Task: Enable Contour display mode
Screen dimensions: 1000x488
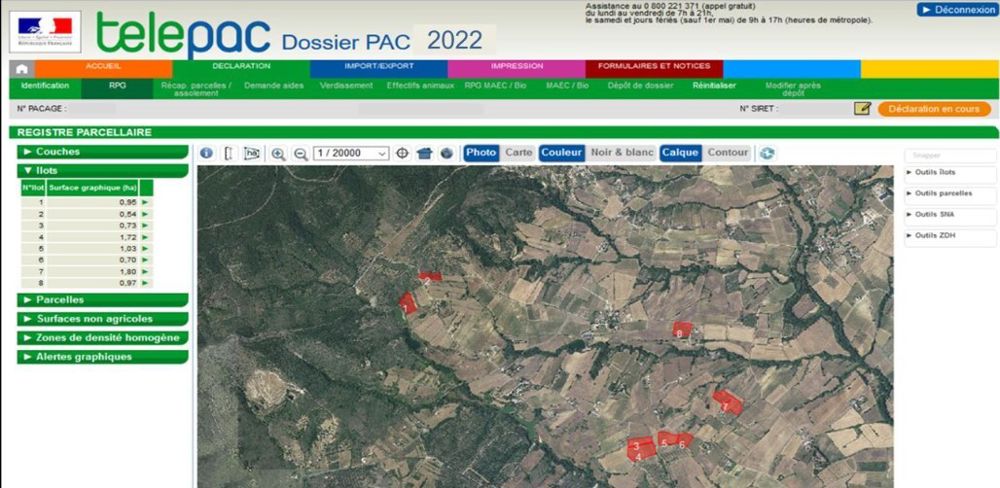Action: tap(727, 153)
